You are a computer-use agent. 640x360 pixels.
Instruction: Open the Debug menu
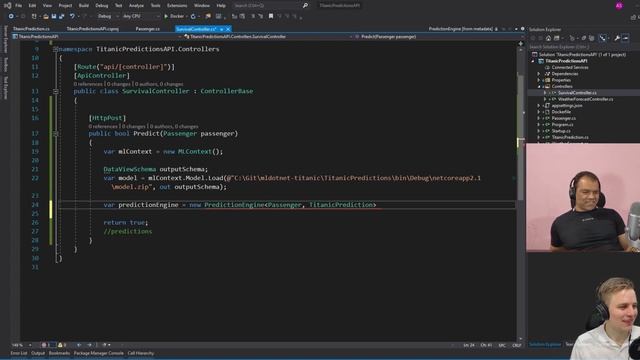coord(102,6)
